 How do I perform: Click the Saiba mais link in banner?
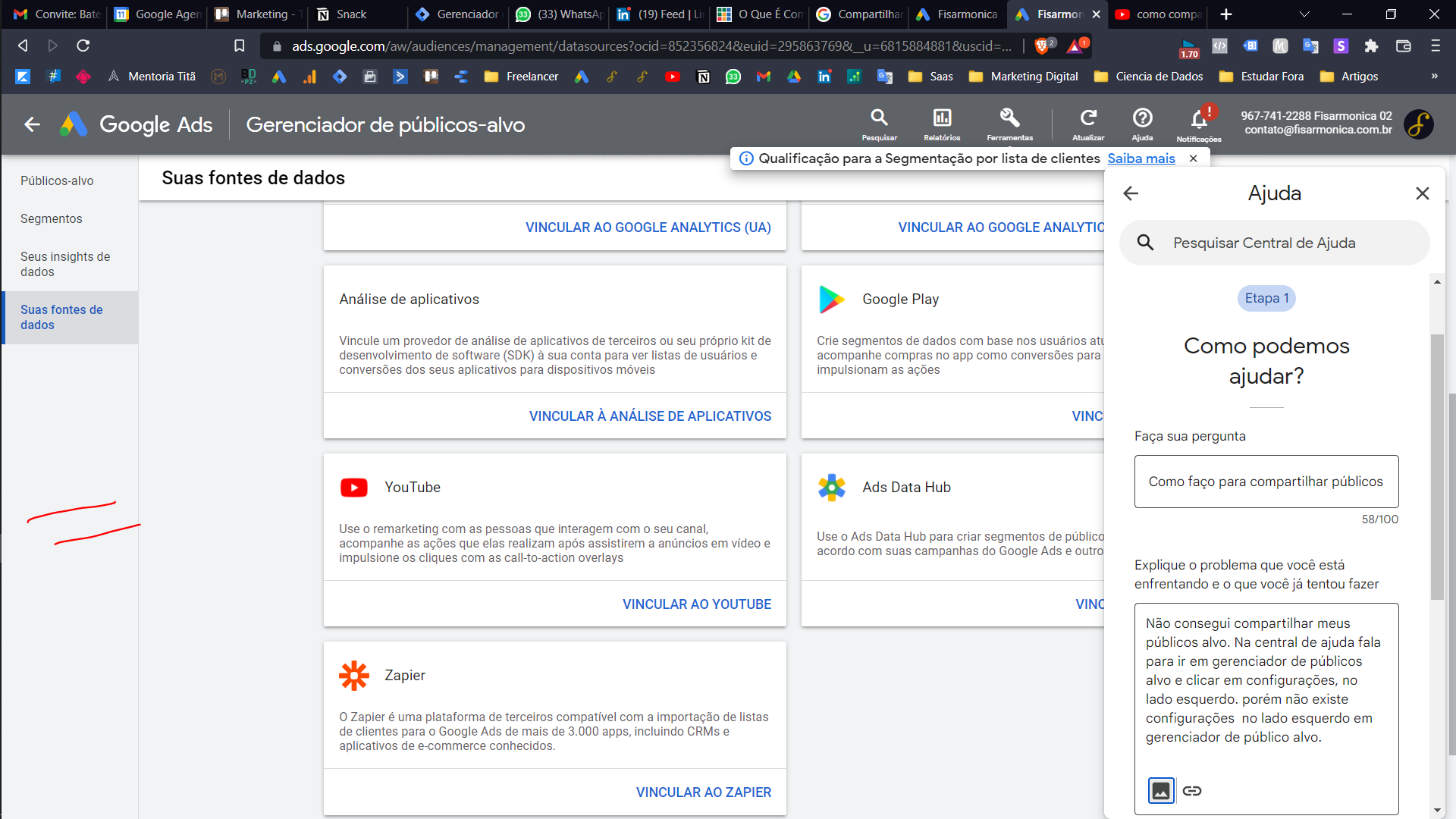(x=1141, y=158)
